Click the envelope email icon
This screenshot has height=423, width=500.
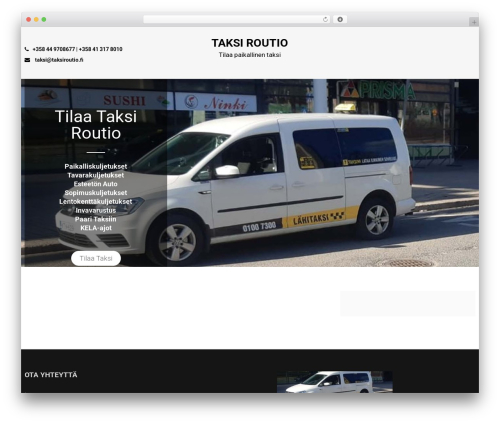pos(27,60)
